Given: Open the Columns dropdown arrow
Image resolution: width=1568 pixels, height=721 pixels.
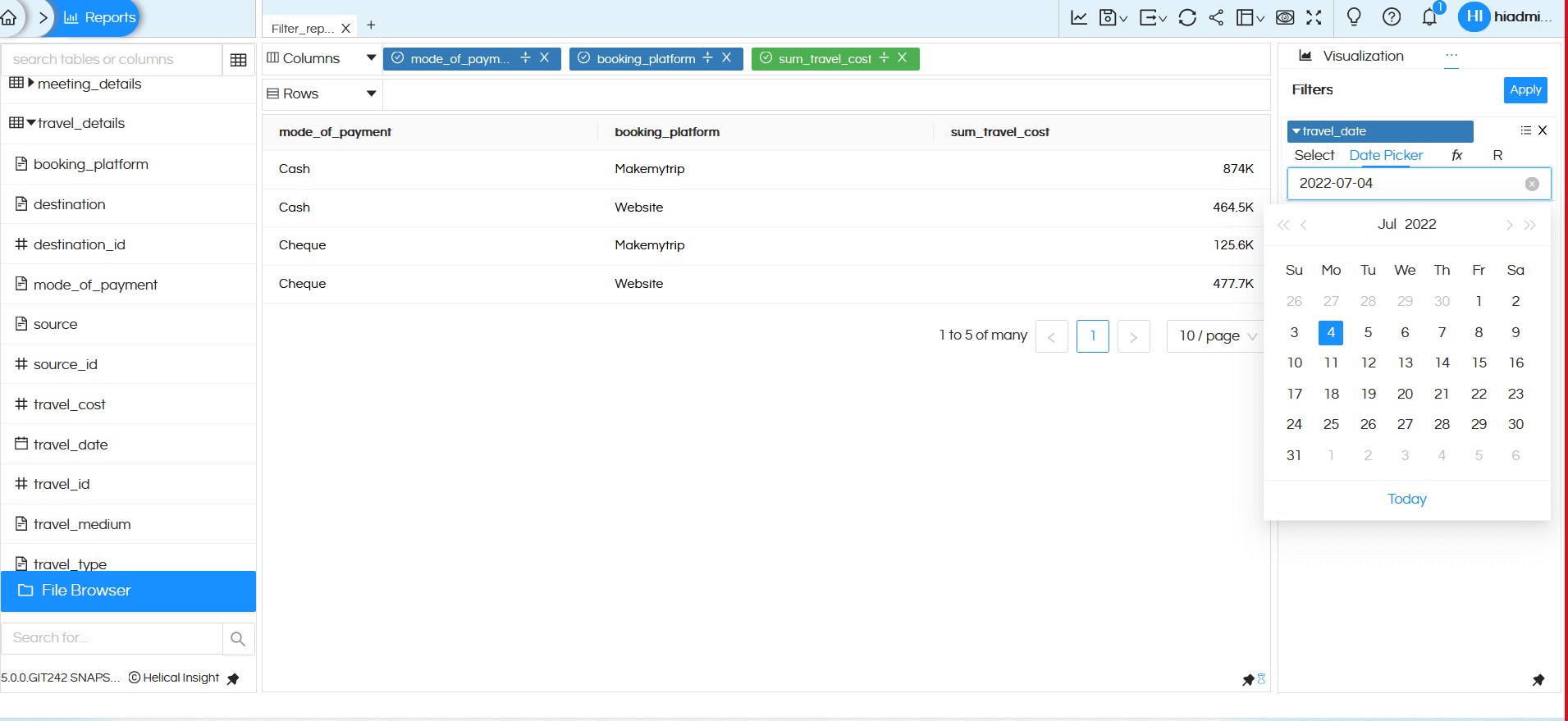Looking at the screenshot, I should pyautogui.click(x=371, y=58).
